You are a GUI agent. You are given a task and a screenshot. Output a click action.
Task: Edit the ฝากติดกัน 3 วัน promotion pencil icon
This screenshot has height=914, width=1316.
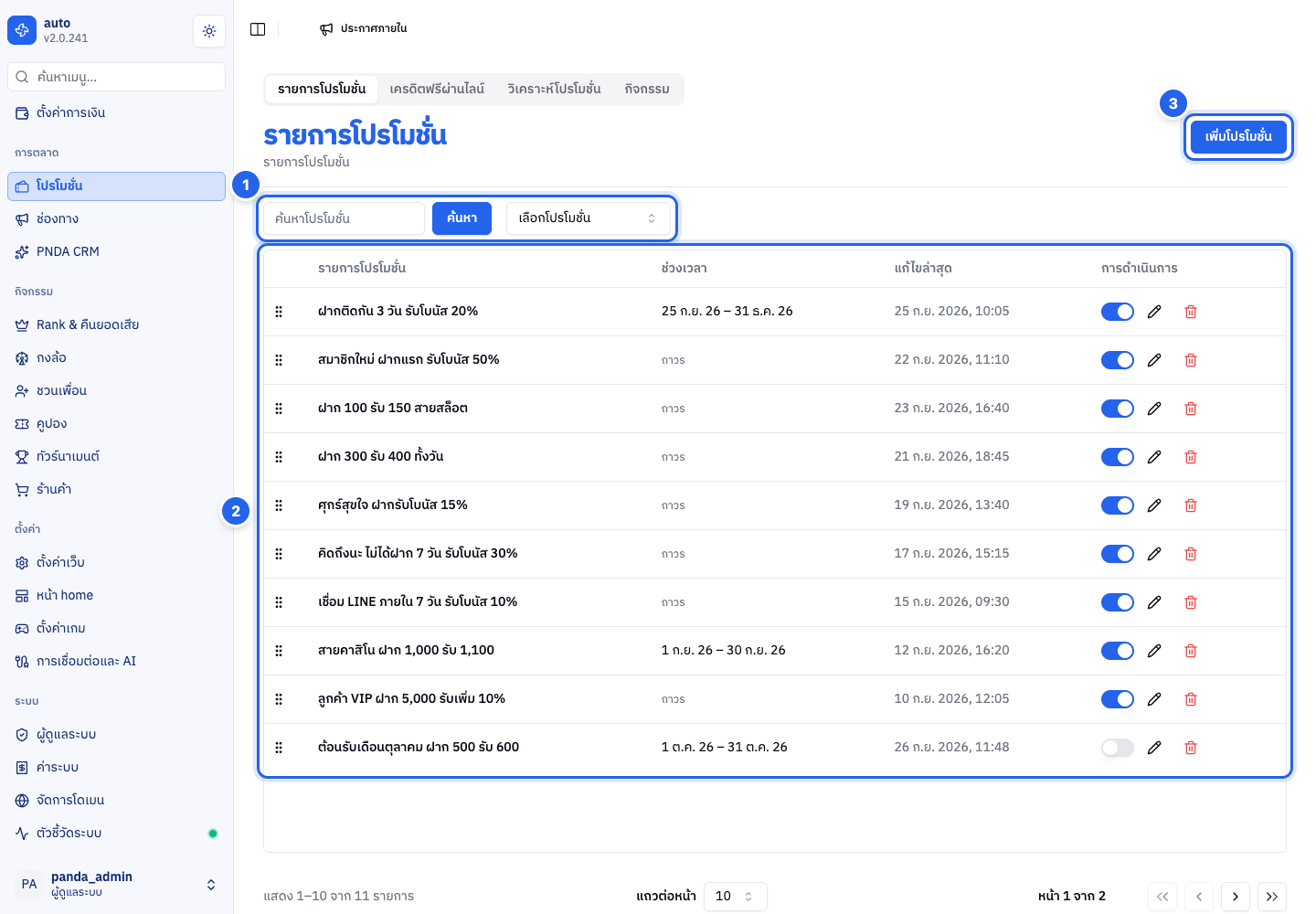1154,312
